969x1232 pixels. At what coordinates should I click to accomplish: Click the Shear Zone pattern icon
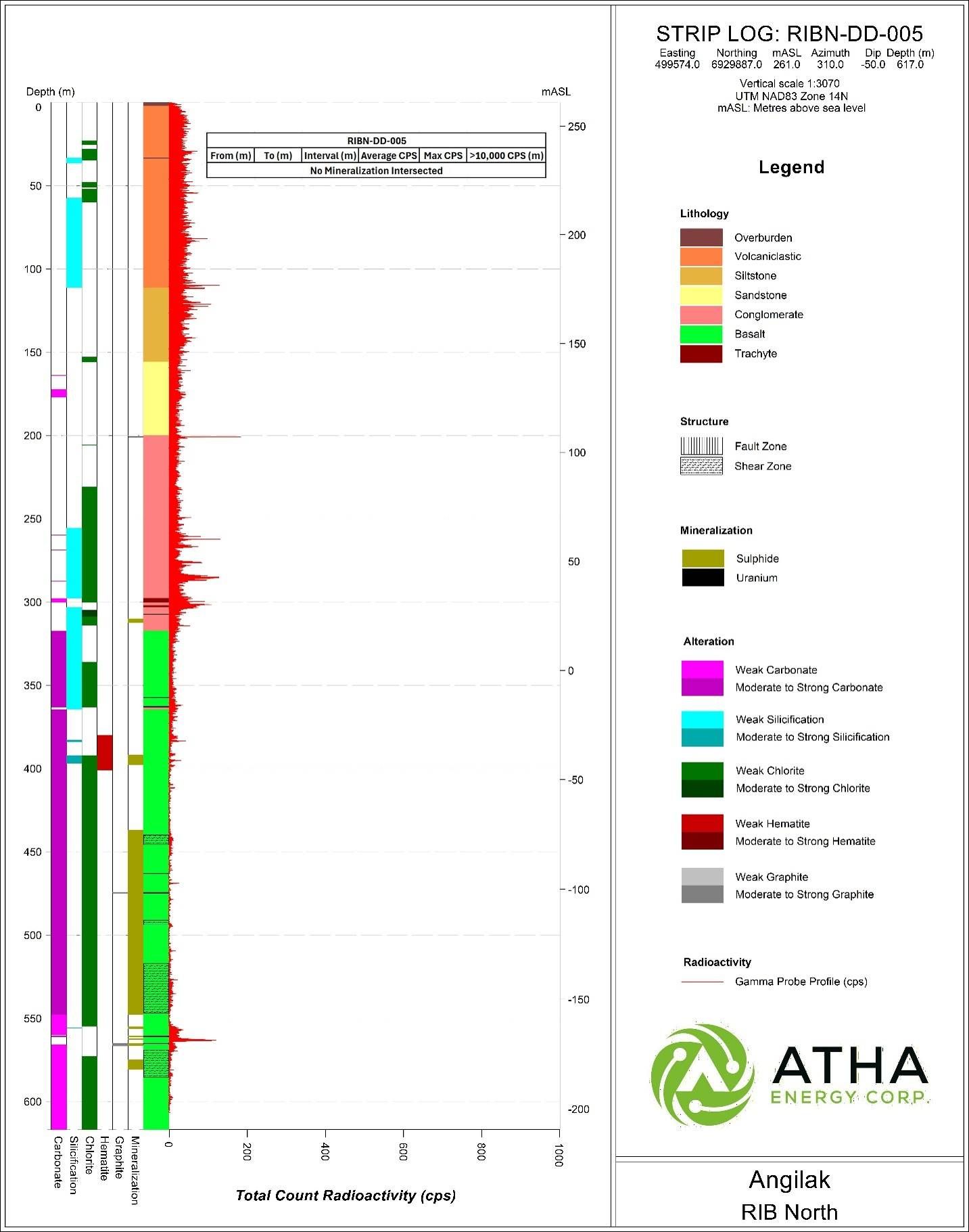pyautogui.click(x=701, y=466)
